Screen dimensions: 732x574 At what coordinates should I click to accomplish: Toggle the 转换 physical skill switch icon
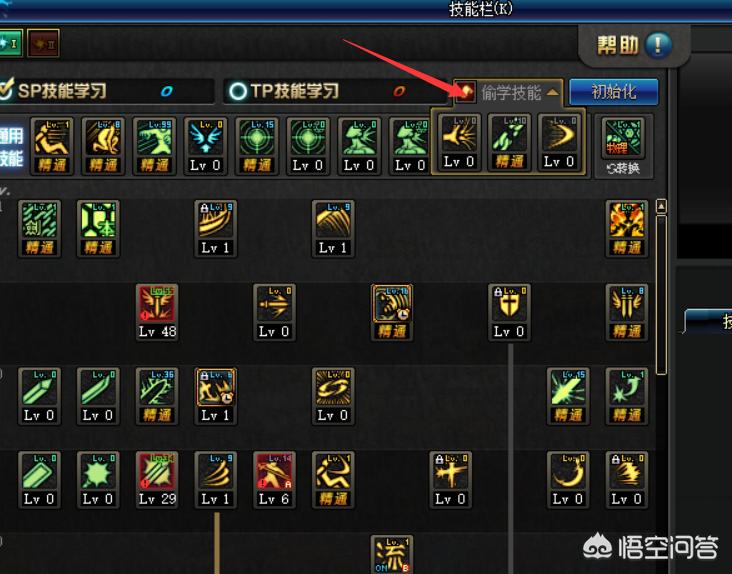[x=624, y=146]
